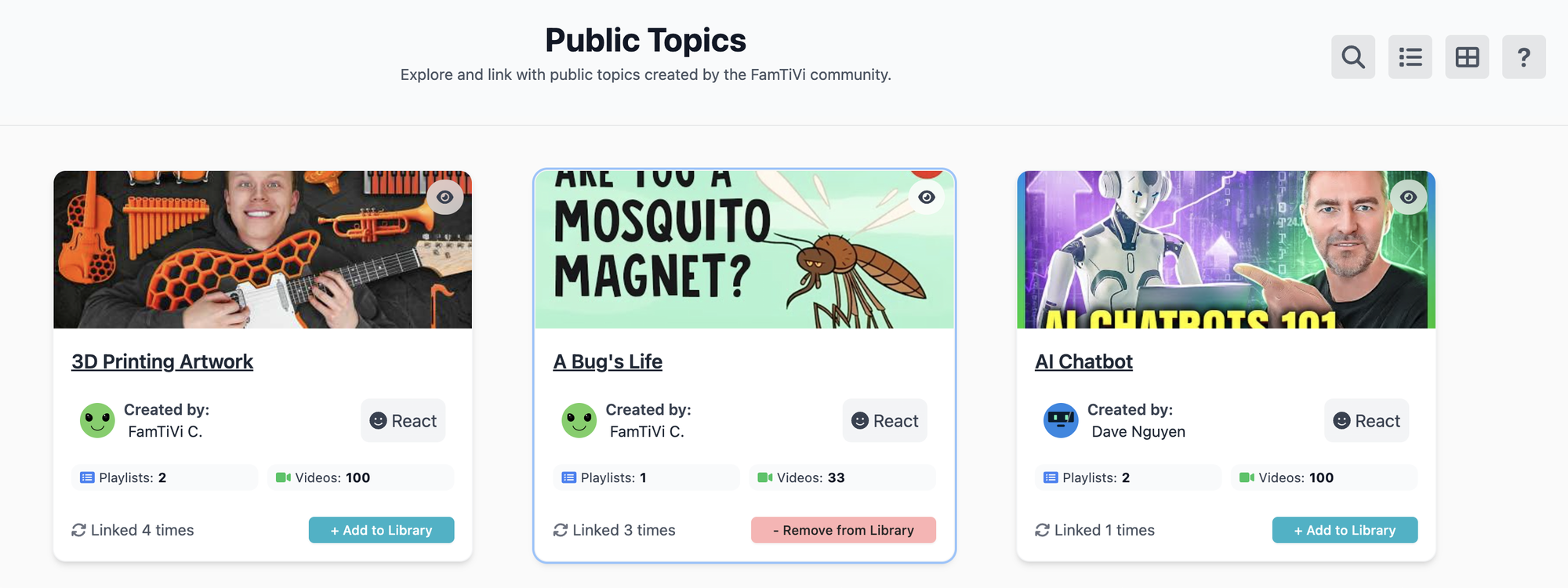Image resolution: width=1568 pixels, height=588 pixels.
Task: Open React picker on AI Chatbot card
Action: coord(1367,421)
